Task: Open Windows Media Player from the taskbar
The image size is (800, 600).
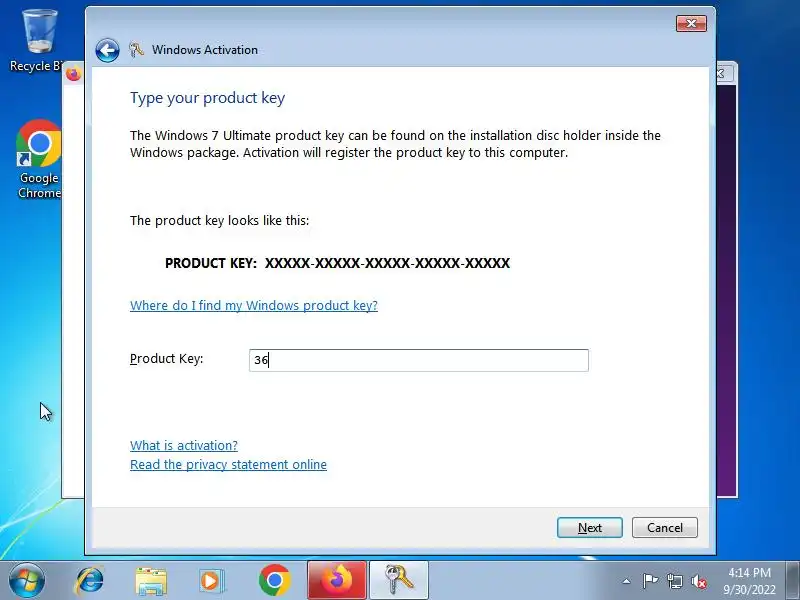Action: 210,581
